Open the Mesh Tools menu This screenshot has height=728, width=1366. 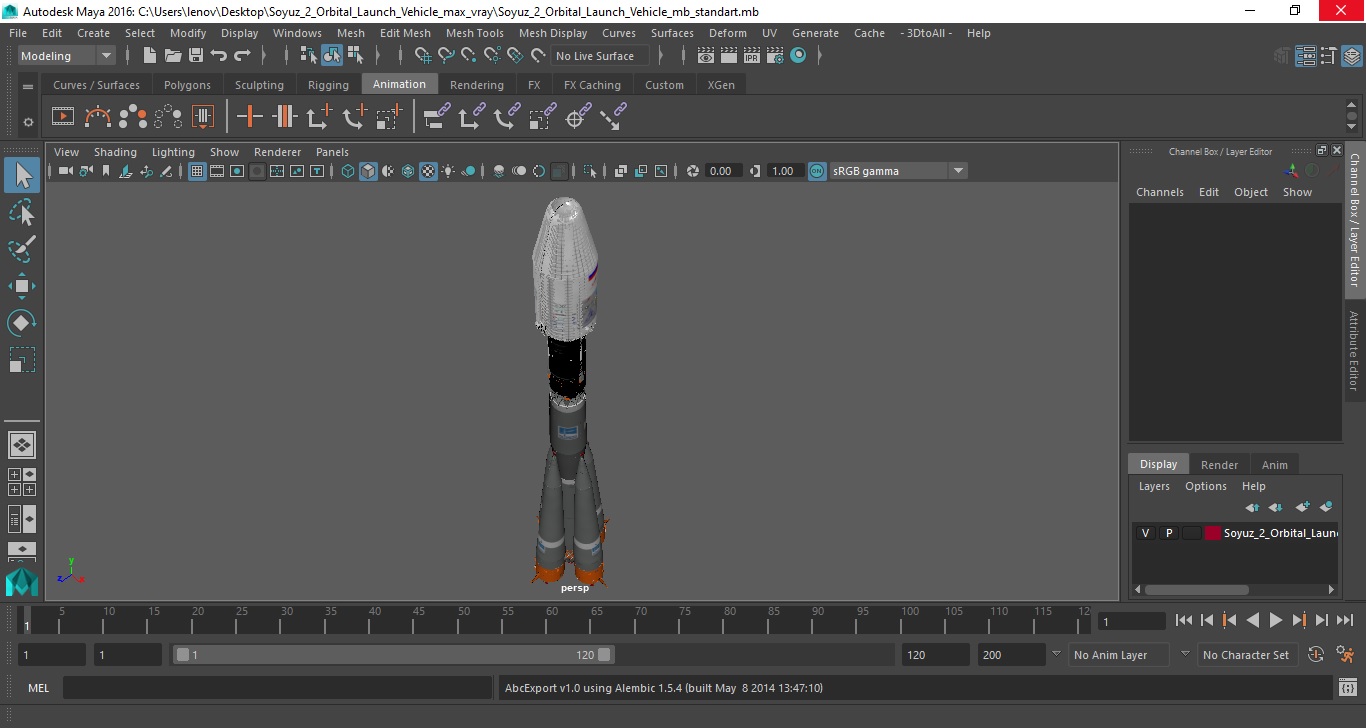[475, 33]
